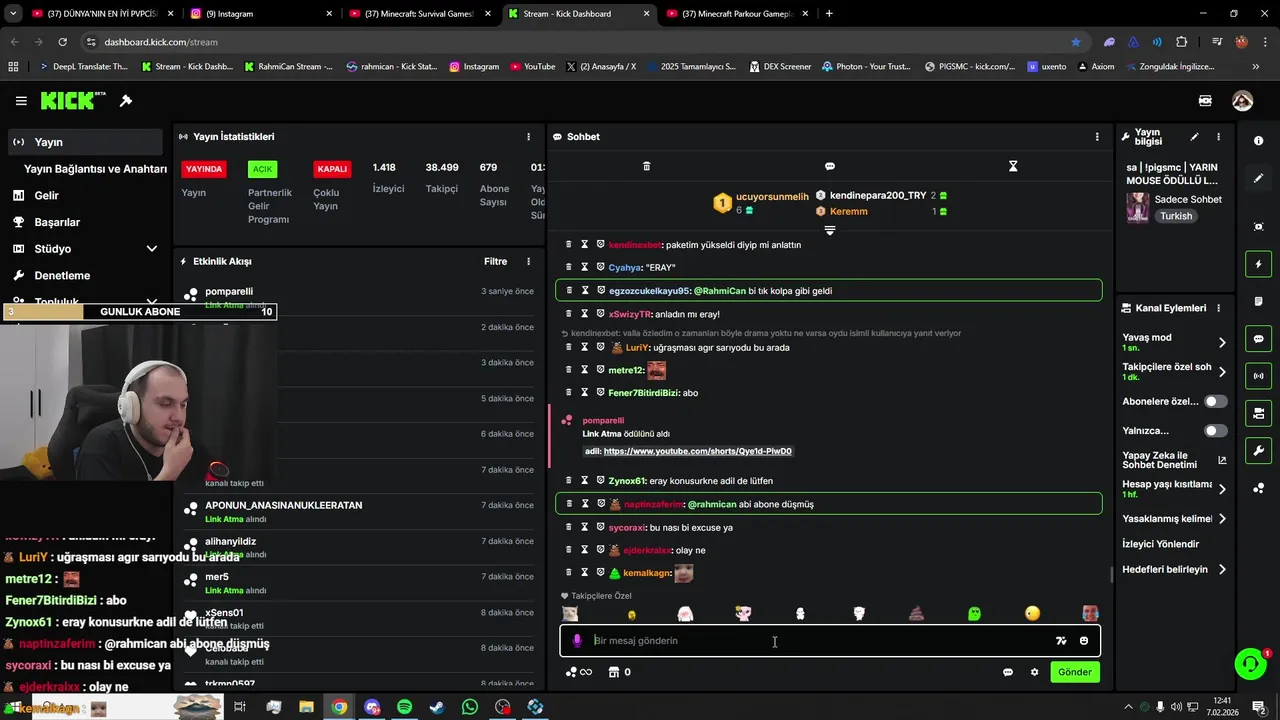The height and width of the screenshot is (720, 1280).
Task: Click the green ghost emote in the quick emote row
Action: [974, 613]
